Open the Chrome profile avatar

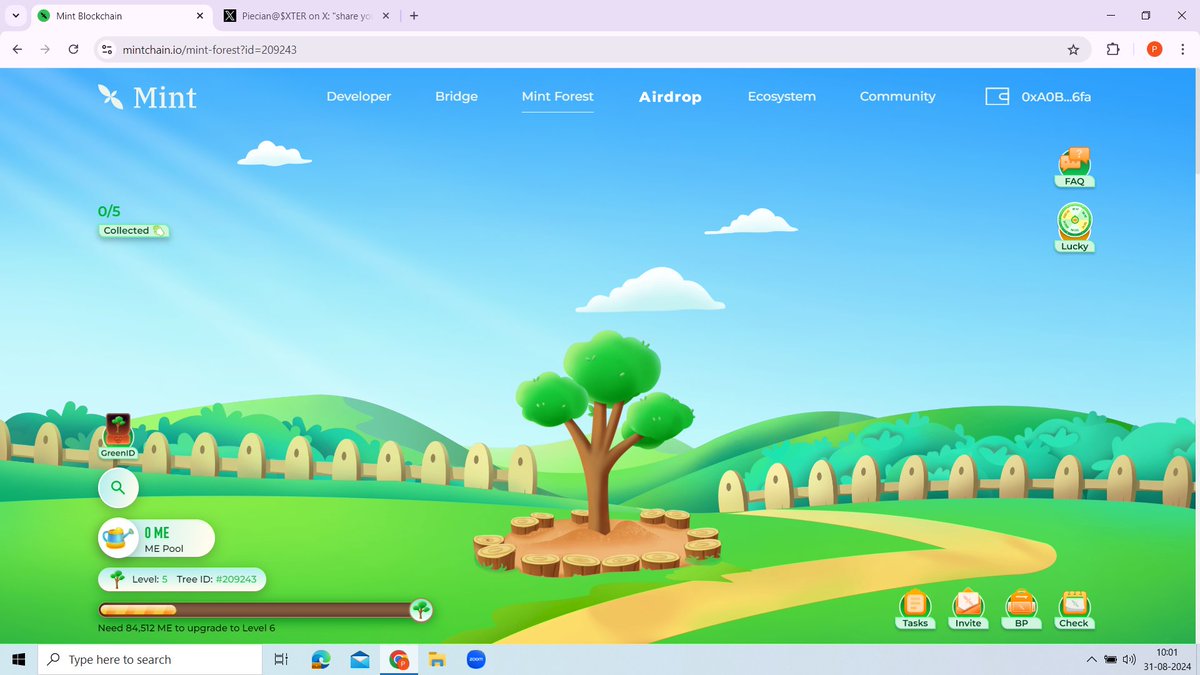(1154, 49)
